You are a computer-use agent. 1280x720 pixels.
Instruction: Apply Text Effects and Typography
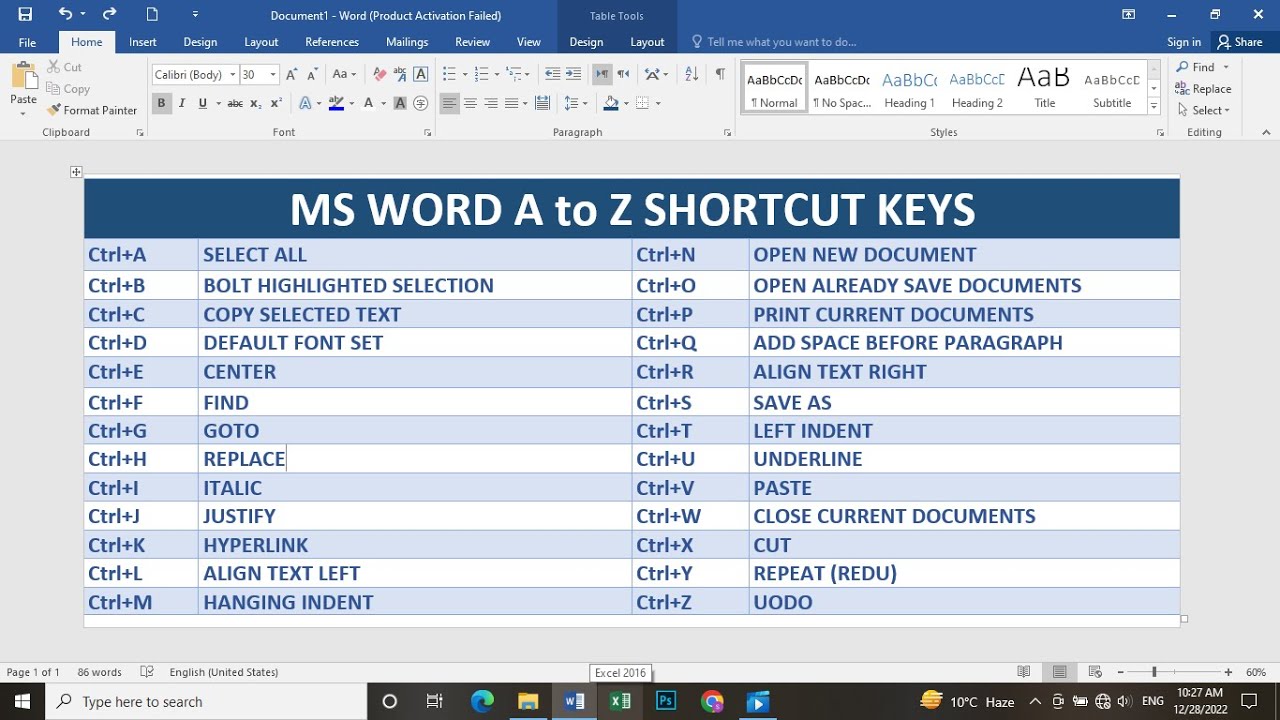point(305,103)
